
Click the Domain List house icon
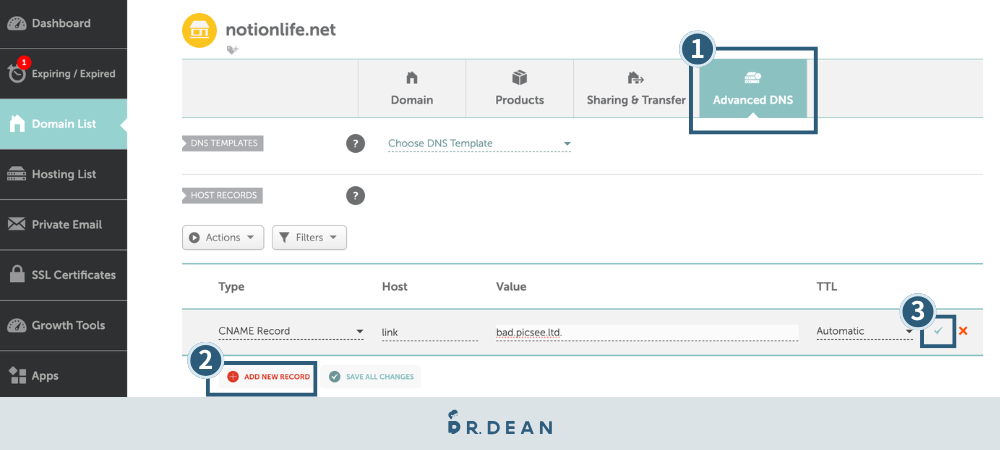(x=17, y=124)
